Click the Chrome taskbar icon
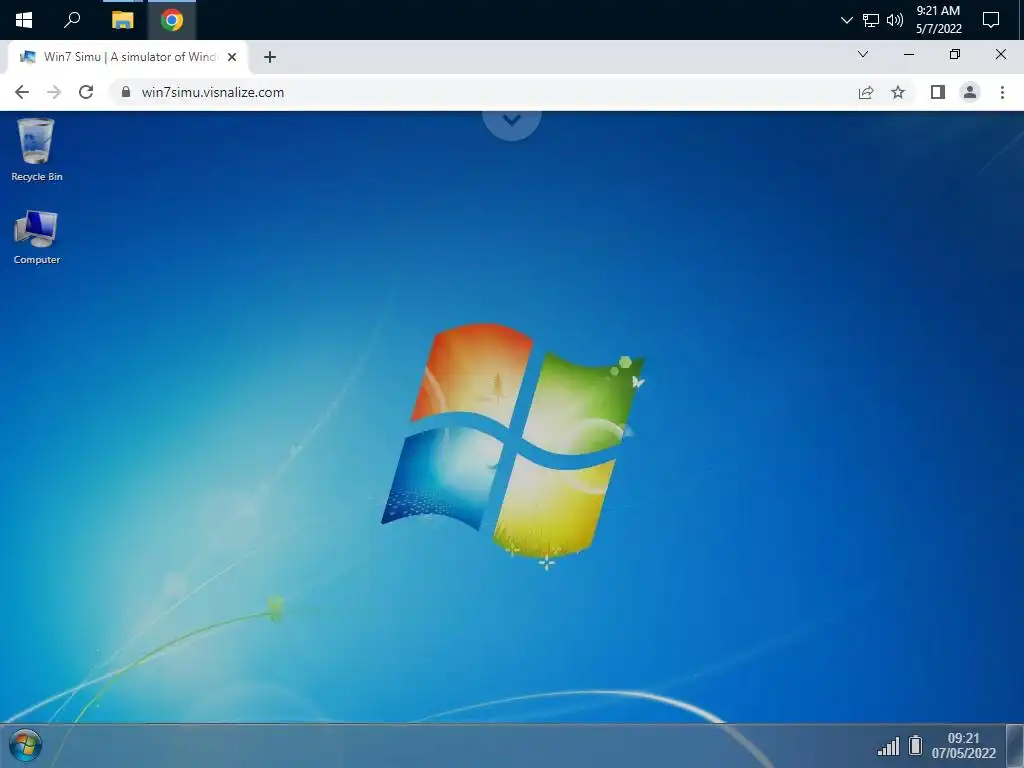1024x768 pixels. click(172, 20)
